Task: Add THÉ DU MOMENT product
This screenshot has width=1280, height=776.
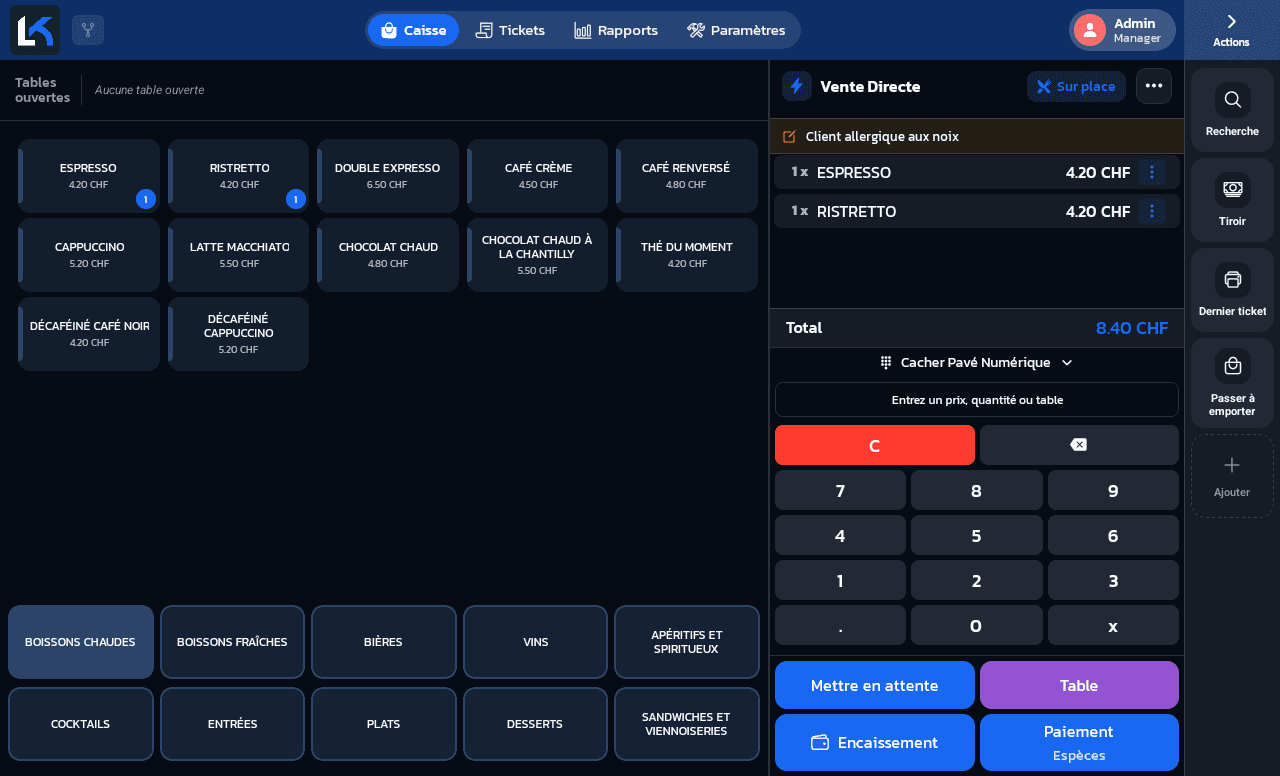Action: point(687,255)
